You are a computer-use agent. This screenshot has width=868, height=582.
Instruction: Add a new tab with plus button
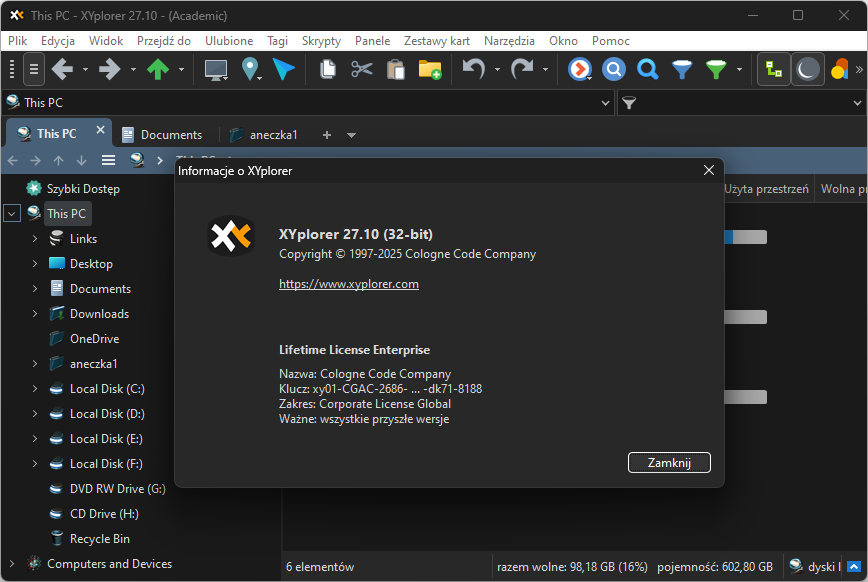pyautogui.click(x=327, y=135)
